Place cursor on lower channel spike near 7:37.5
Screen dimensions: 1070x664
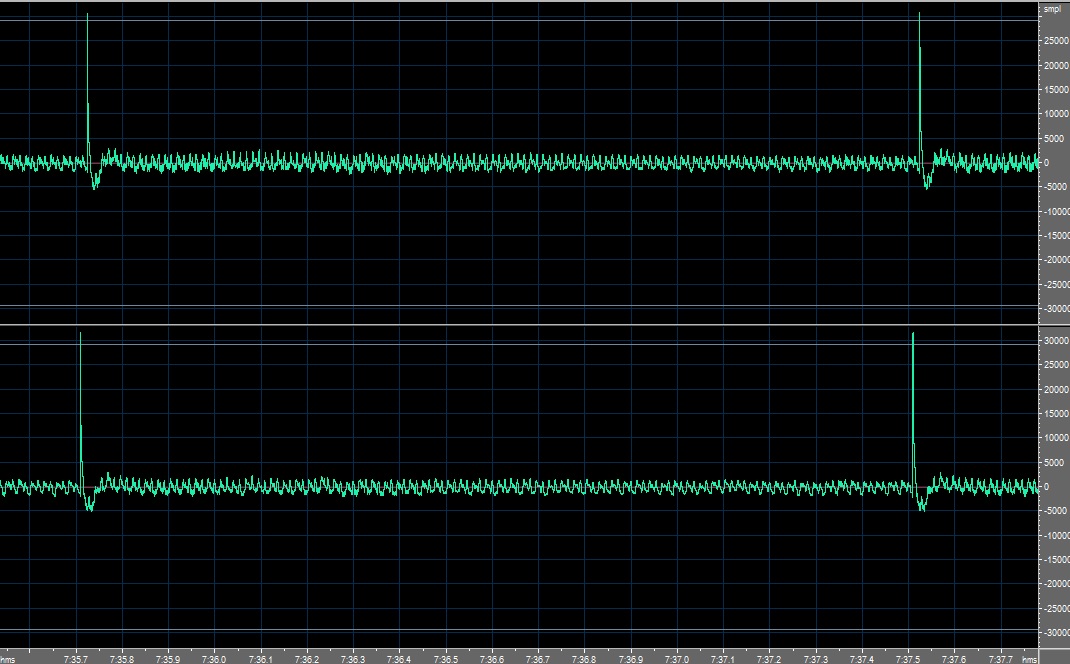[913, 408]
